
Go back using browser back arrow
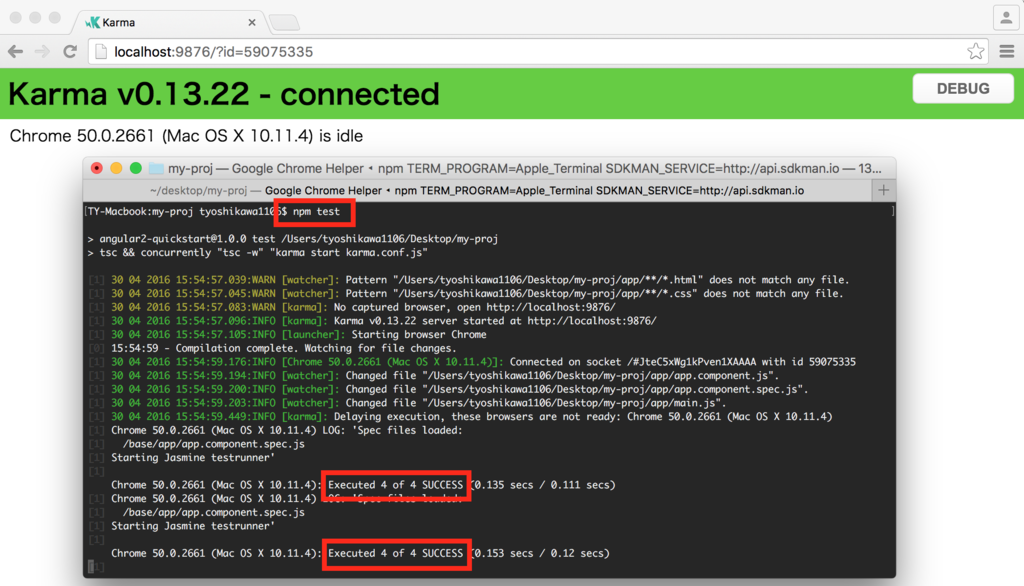(x=16, y=52)
